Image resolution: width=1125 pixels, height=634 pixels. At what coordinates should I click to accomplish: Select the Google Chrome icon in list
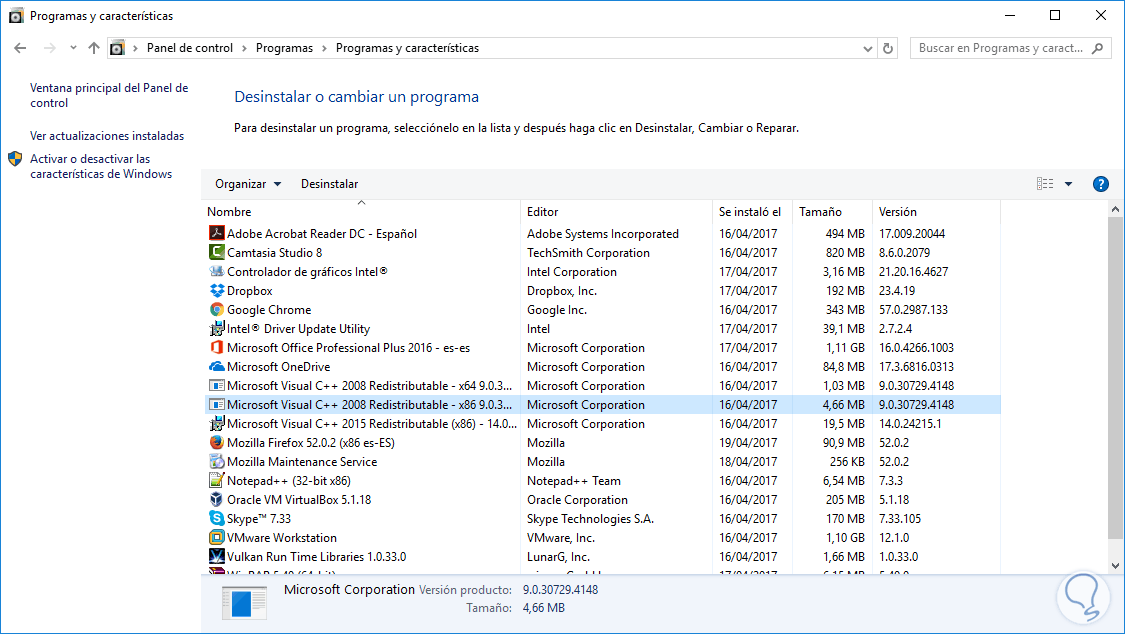click(x=217, y=310)
